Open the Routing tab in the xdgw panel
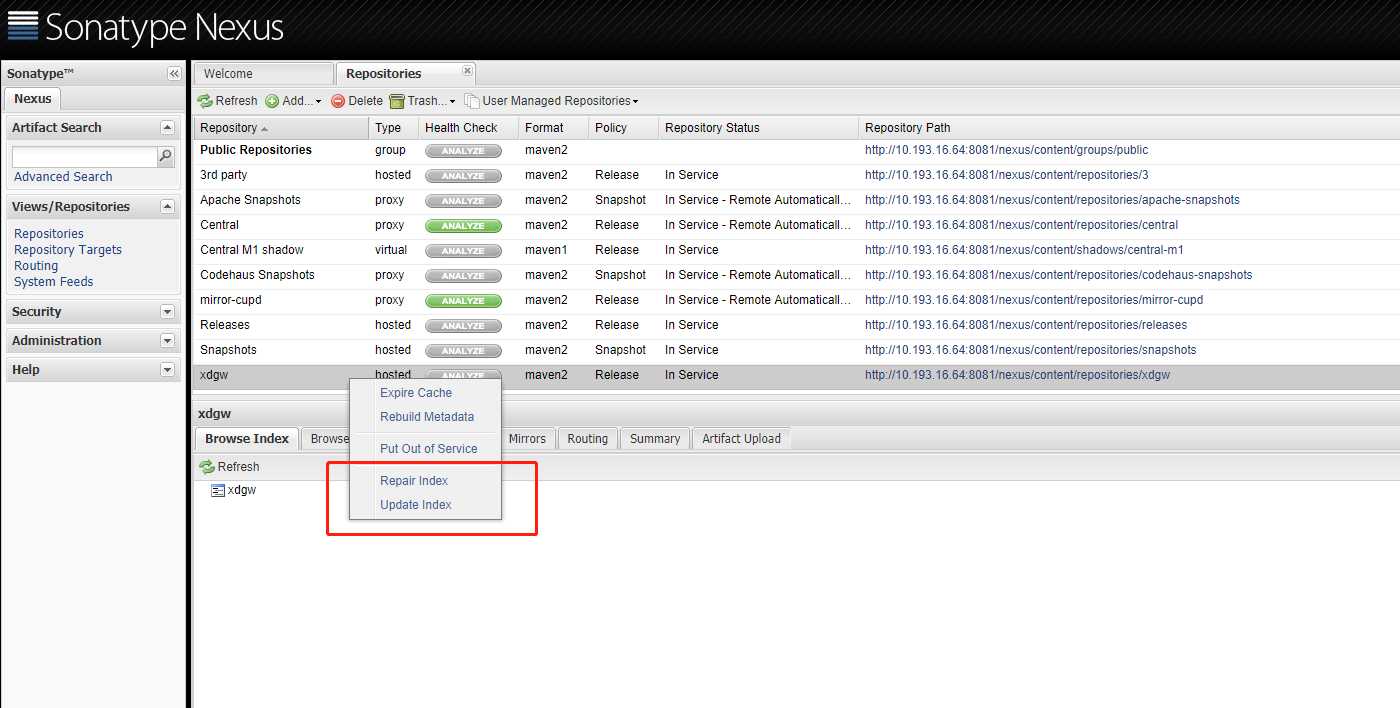 [x=587, y=439]
